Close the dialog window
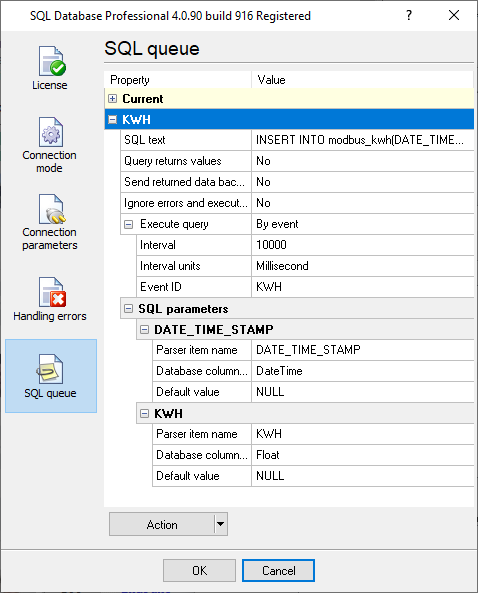 pyautogui.click(x=454, y=16)
